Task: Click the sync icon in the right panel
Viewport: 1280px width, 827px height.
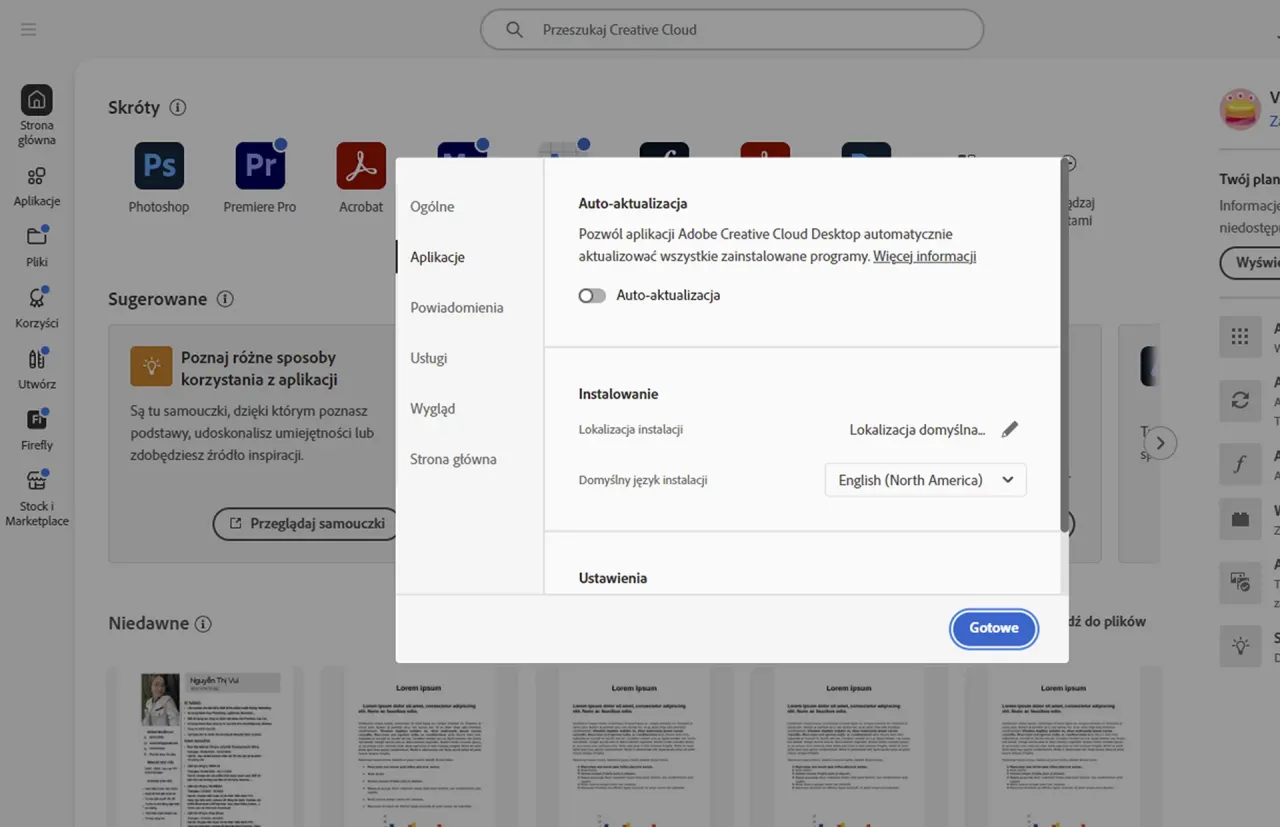Action: tap(1240, 401)
